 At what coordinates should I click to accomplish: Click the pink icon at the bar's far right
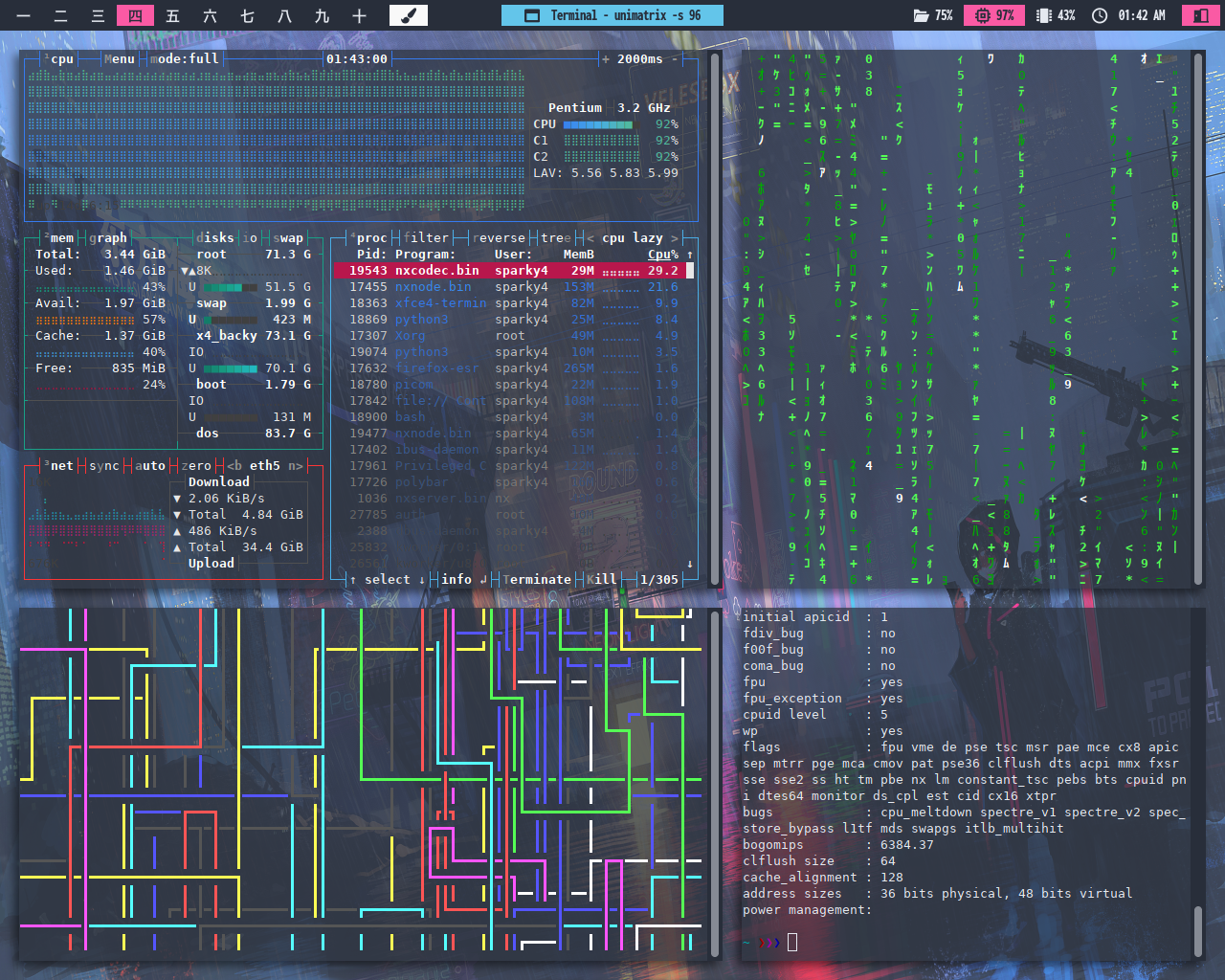point(1199,15)
